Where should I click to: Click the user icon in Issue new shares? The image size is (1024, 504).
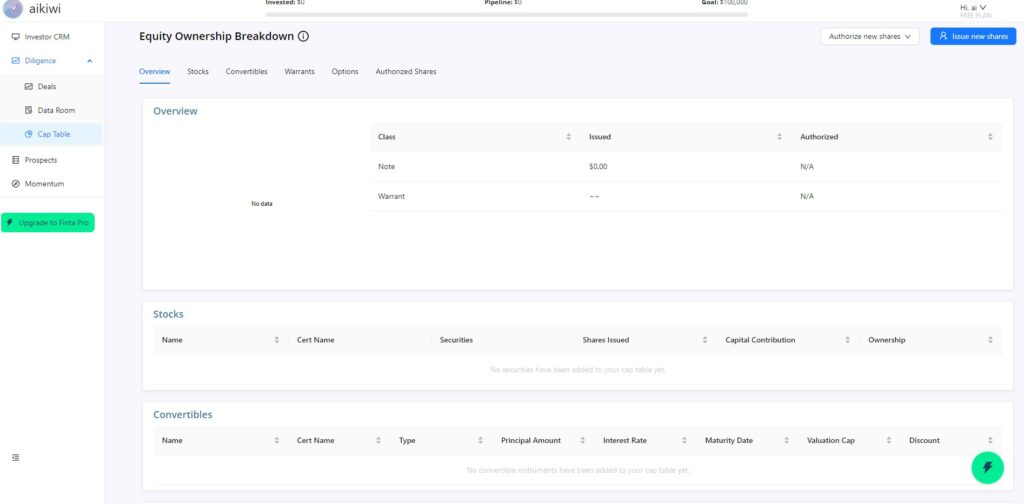tap(943, 37)
